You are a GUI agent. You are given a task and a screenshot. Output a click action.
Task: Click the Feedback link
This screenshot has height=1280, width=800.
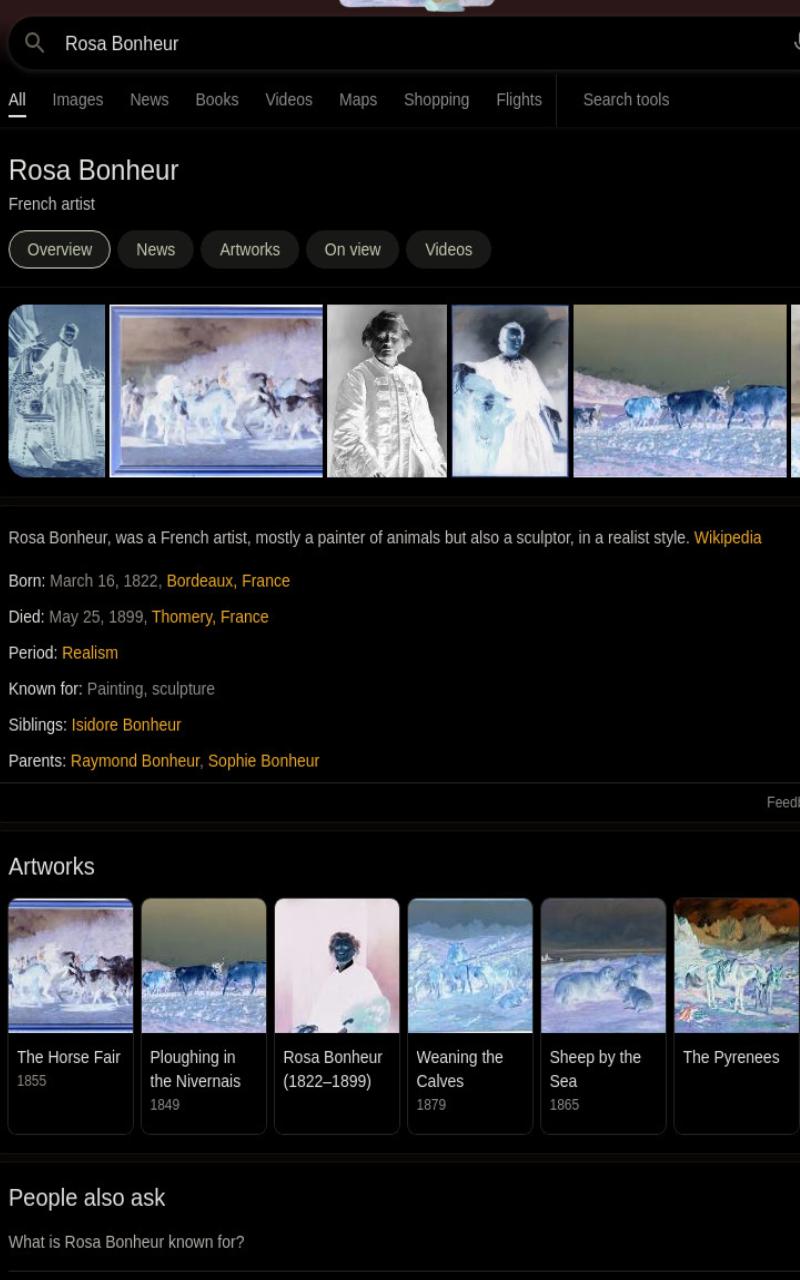[783, 802]
